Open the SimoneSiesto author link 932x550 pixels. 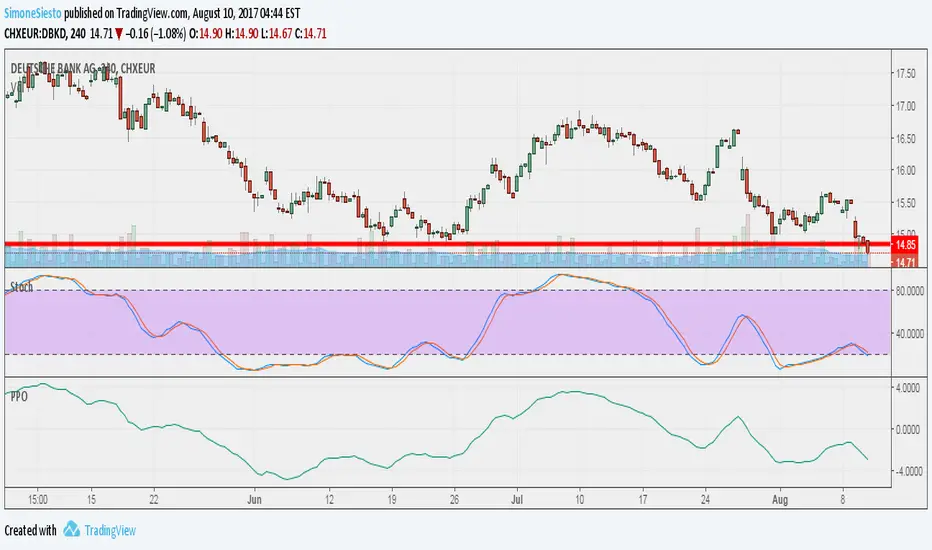tap(33, 12)
